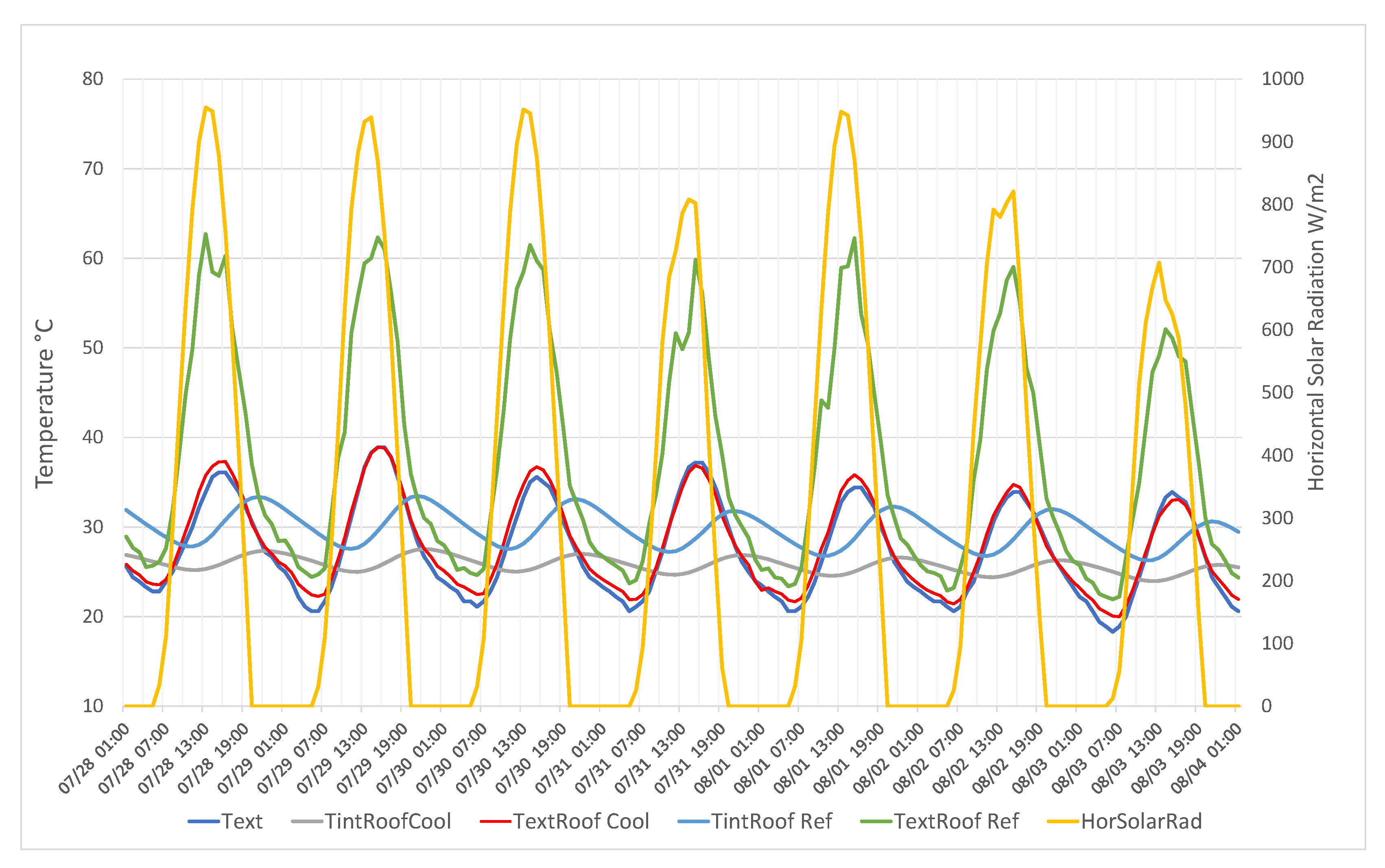Click the 80 label on temperature axis
This screenshot has height=868, width=1385.
point(92,79)
